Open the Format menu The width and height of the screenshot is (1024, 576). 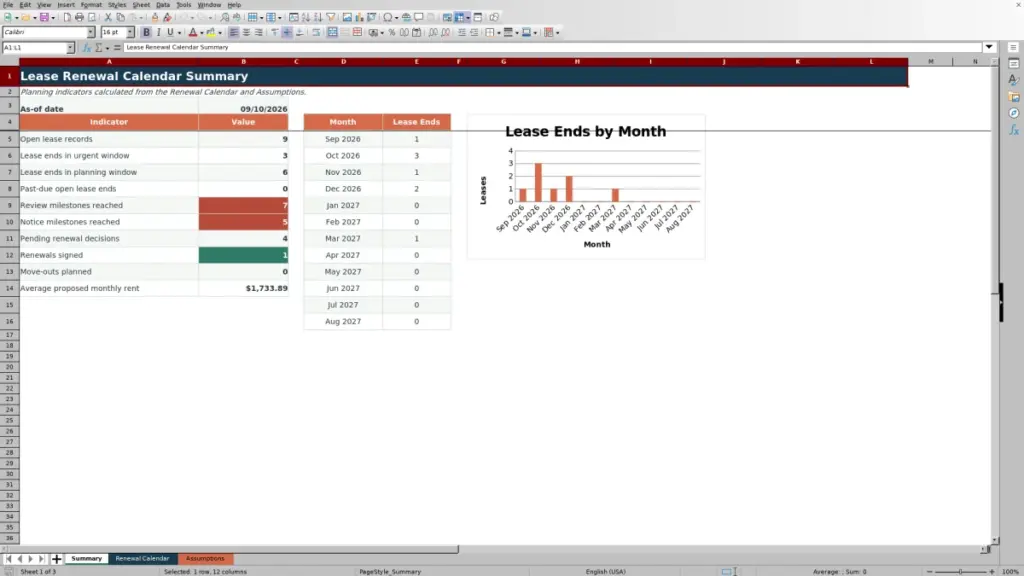(91, 5)
